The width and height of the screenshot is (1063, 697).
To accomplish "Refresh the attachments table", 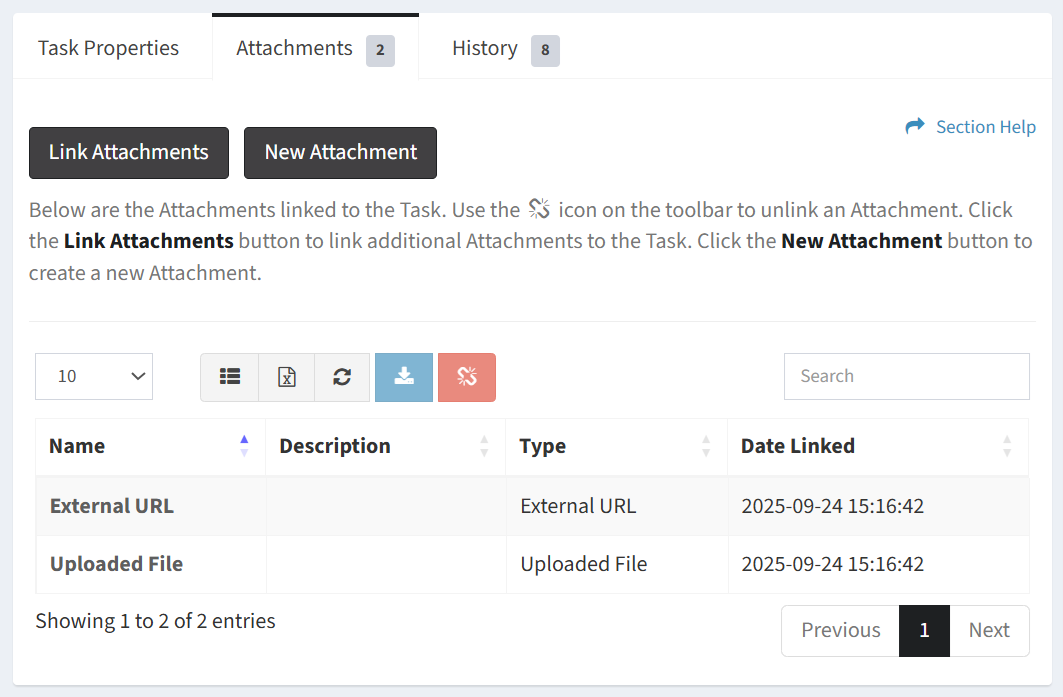I will point(342,377).
